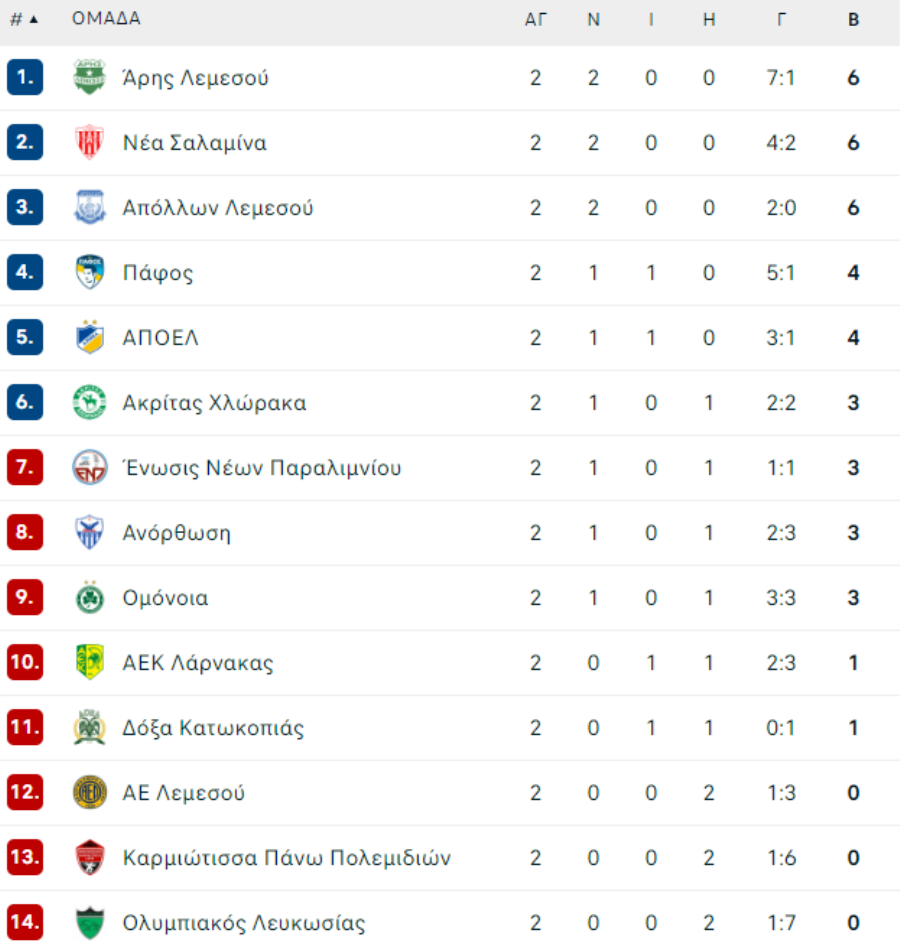Image resolution: width=900 pixels, height=952 pixels.
Task: Click the Ομόνοια shamrock logo
Action: point(89,597)
